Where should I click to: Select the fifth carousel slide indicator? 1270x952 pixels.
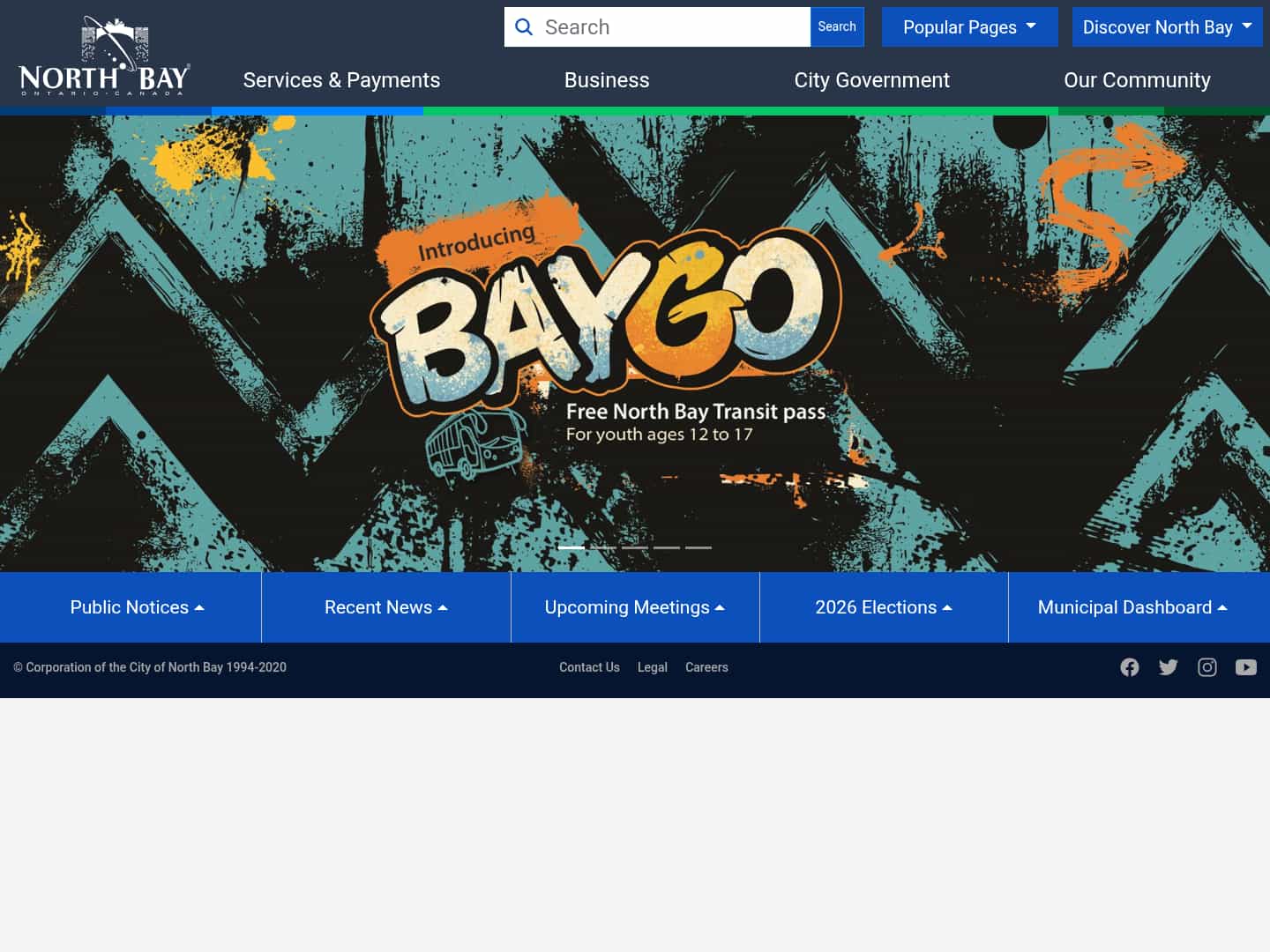tap(698, 547)
